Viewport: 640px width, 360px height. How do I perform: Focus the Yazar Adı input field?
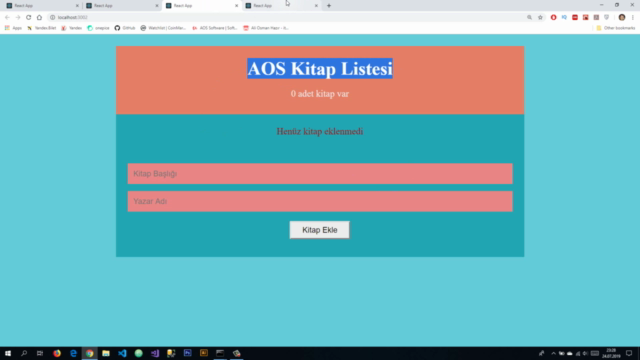320,201
